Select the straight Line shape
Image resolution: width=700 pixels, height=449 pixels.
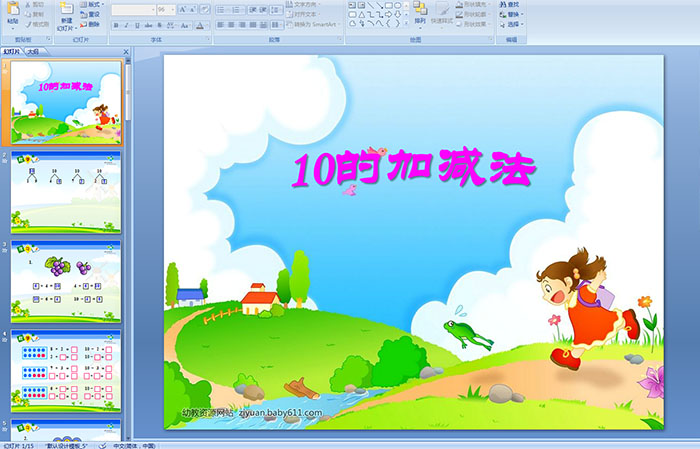(371, 5)
